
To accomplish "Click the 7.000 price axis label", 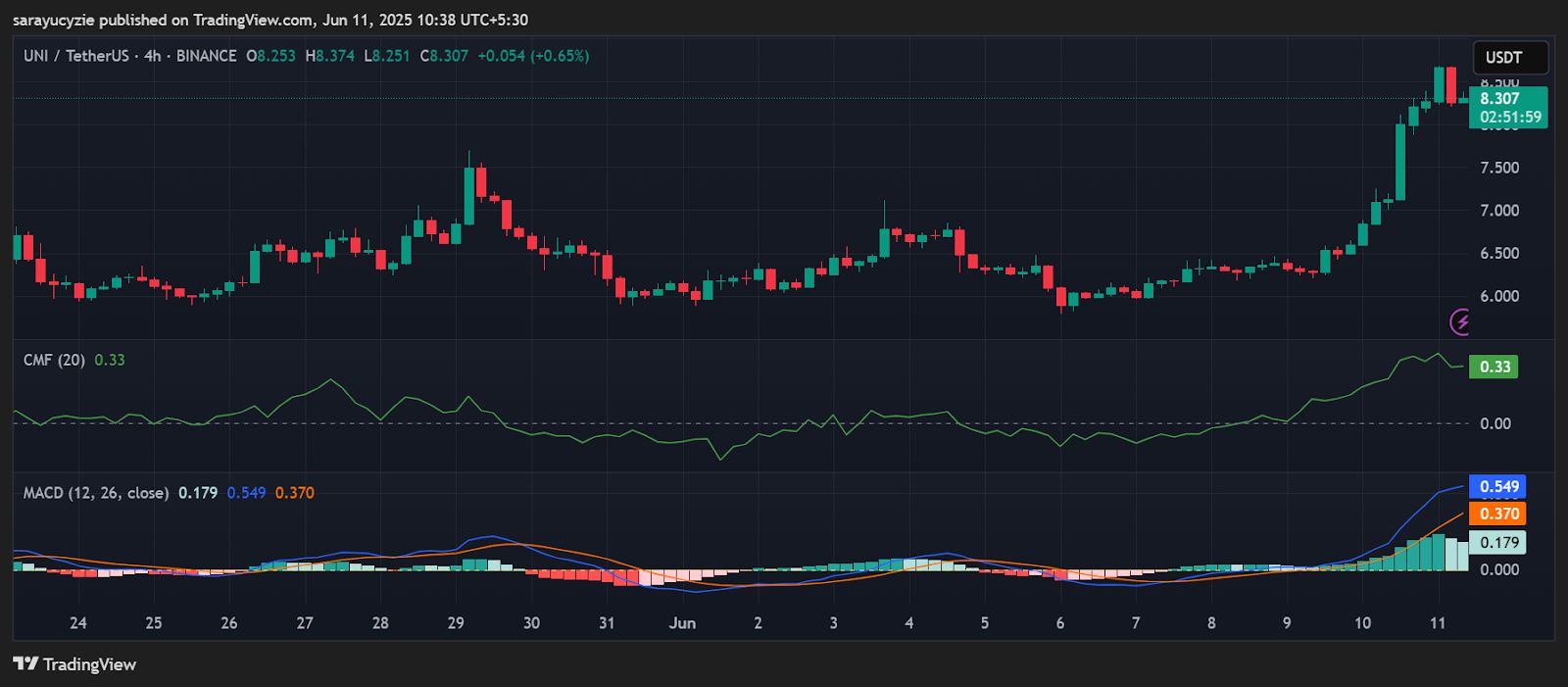I will tap(1499, 211).
